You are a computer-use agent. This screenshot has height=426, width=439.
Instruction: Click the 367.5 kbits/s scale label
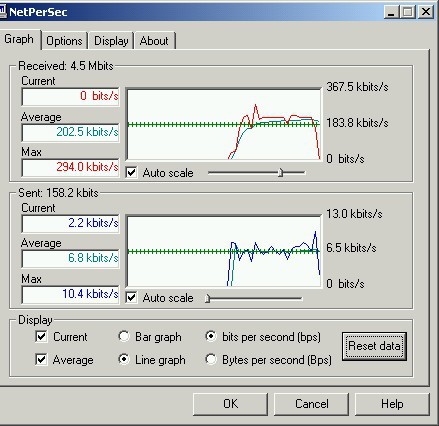click(357, 87)
